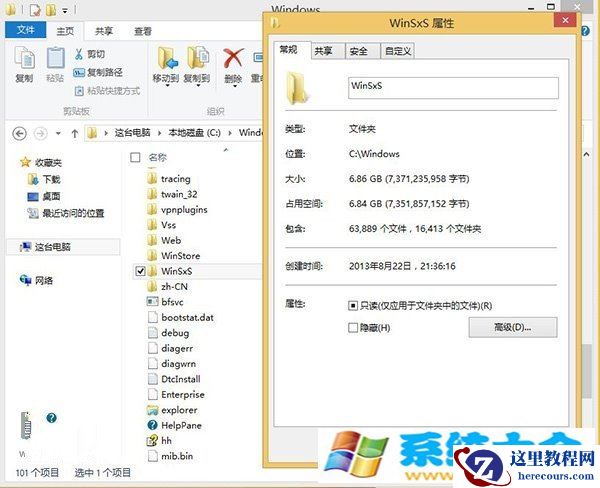Screen dimensions: 600x488
Task: Click scroll up arrow of file list
Action: [x=587, y=154]
